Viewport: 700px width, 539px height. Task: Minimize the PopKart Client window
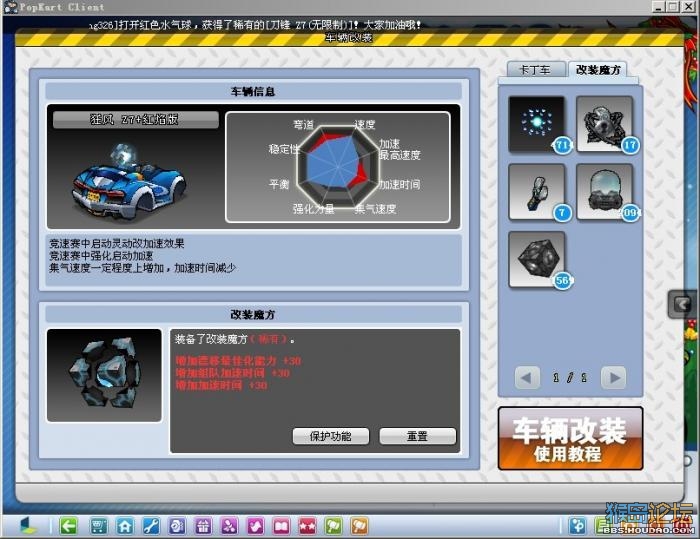pyautogui.click(x=658, y=7)
